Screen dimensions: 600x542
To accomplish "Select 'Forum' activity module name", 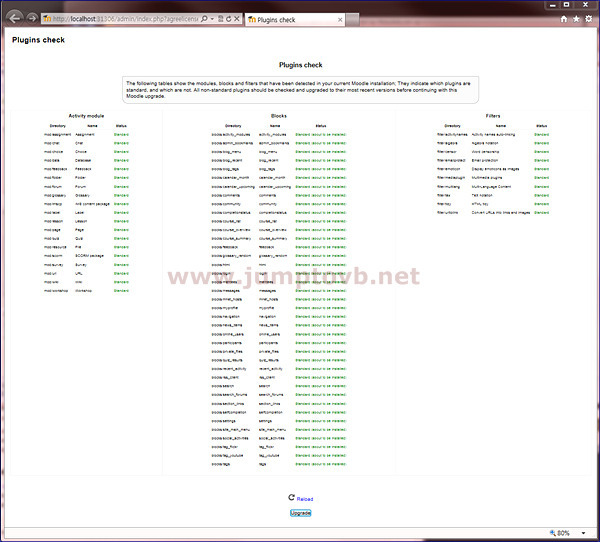I will click(x=80, y=187).
